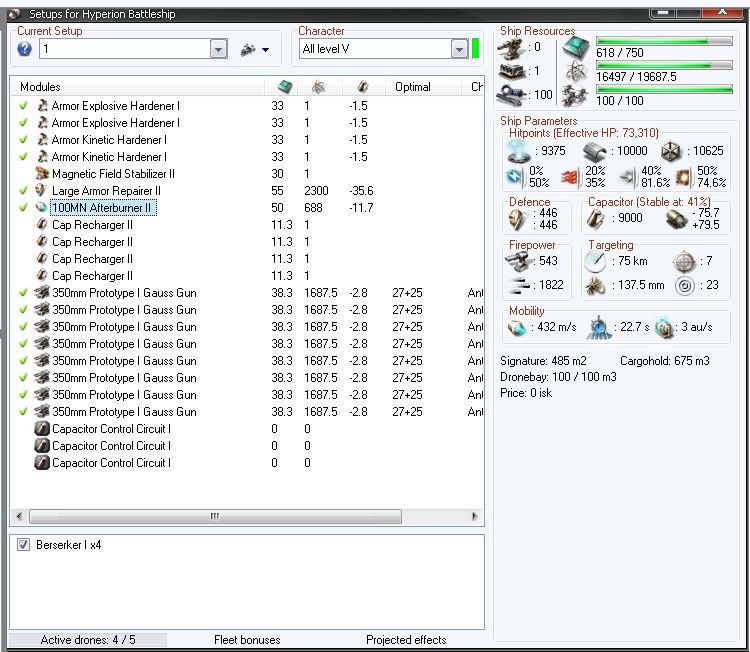The image size is (750, 652).
Task: Click the kinetic resistance icon
Action: tap(628, 177)
